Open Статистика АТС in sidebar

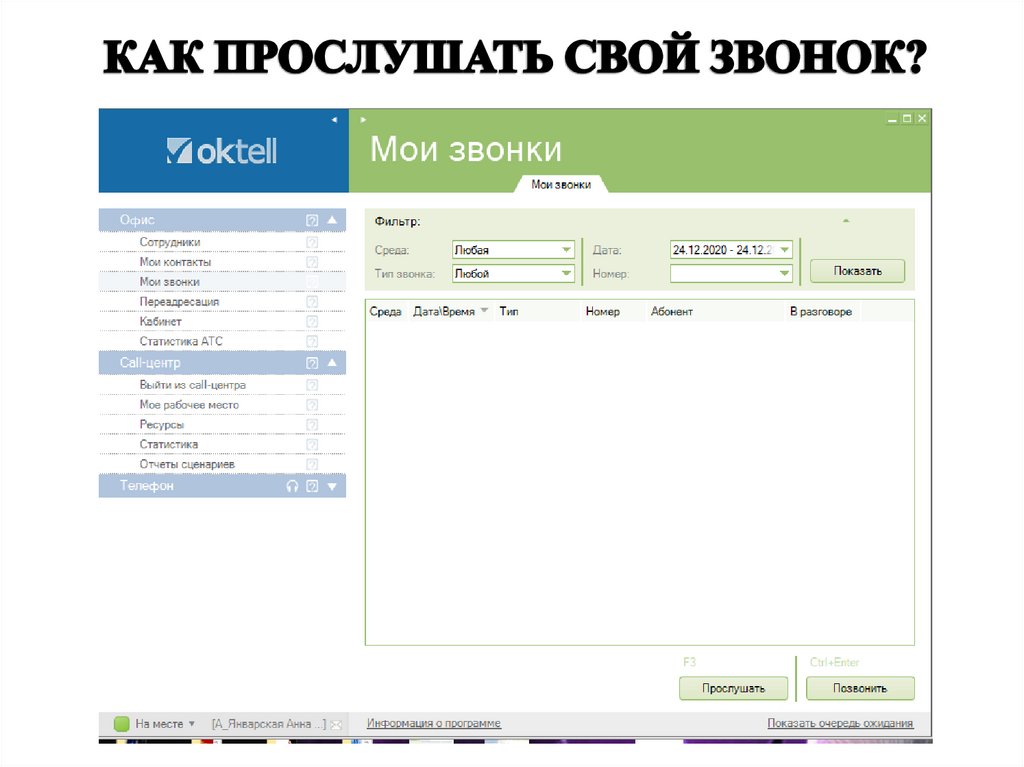[x=181, y=341]
